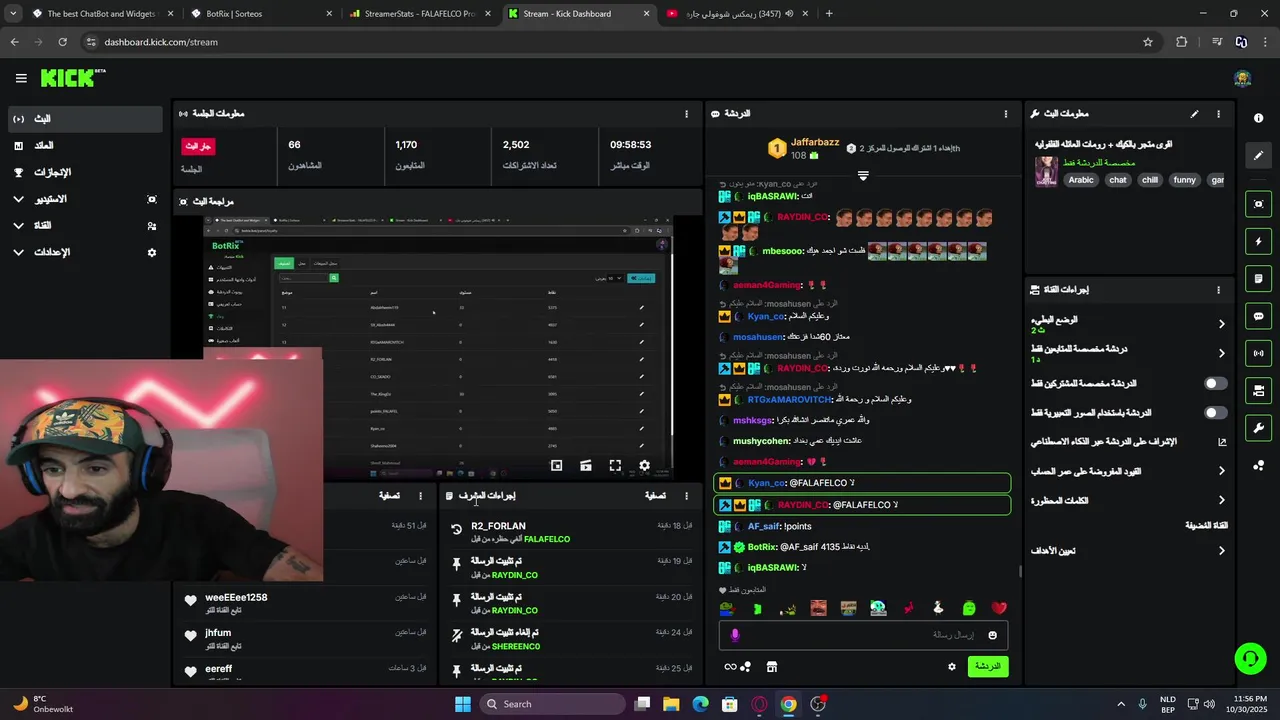Click the green chat send button
Viewport: 1280px width, 720px height.
(987, 666)
